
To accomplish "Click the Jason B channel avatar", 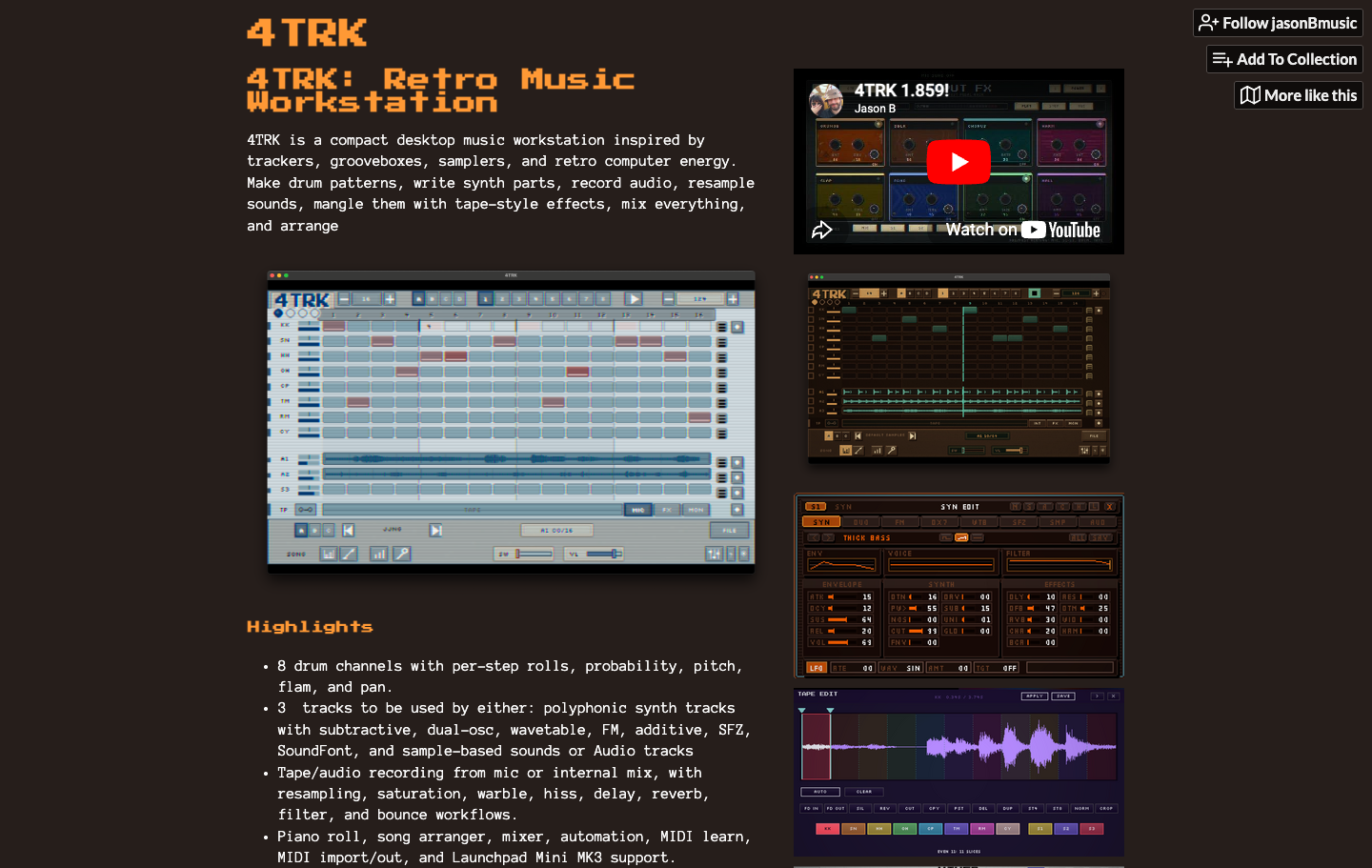I will pyautogui.click(x=826, y=99).
